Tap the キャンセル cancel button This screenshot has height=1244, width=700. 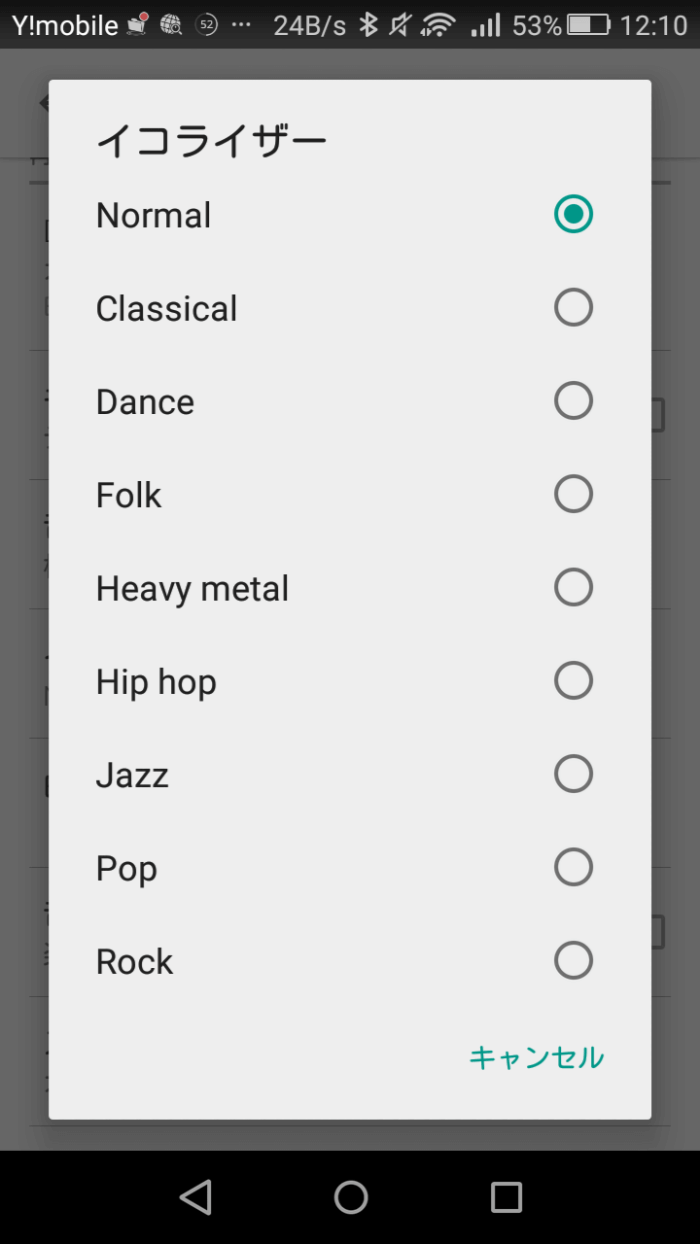(x=536, y=1057)
